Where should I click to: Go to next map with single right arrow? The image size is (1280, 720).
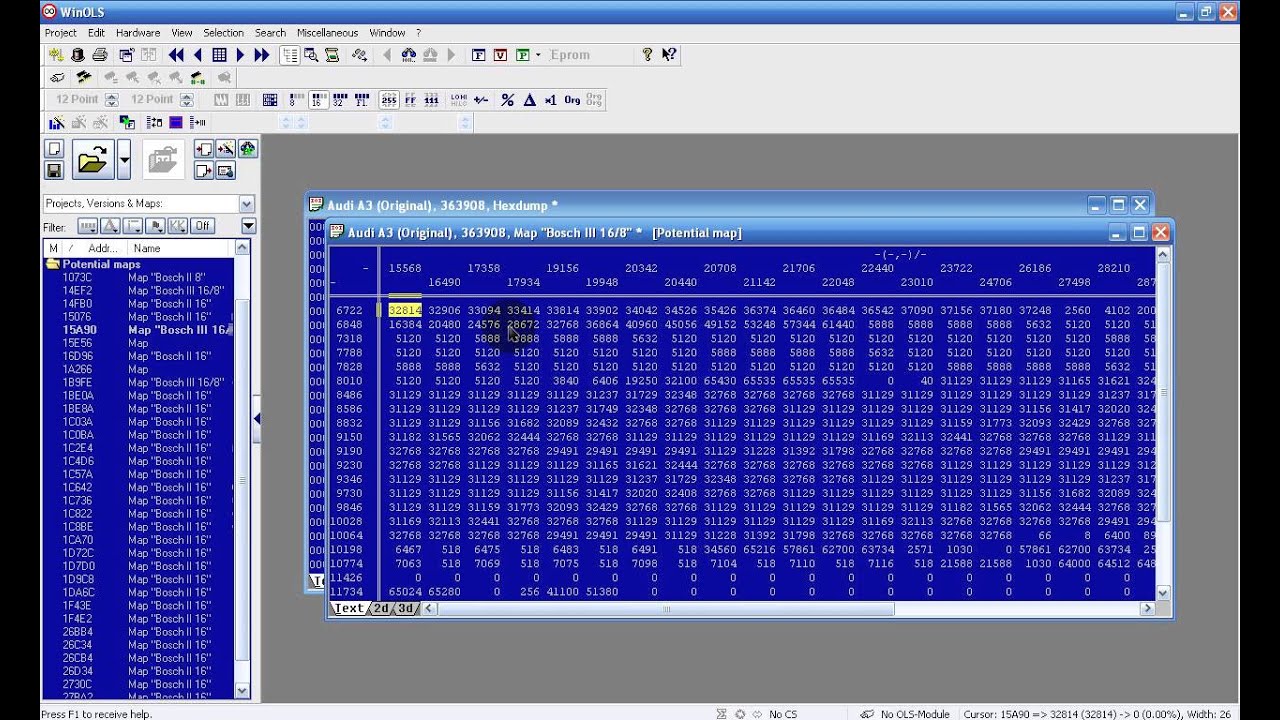(x=240, y=55)
